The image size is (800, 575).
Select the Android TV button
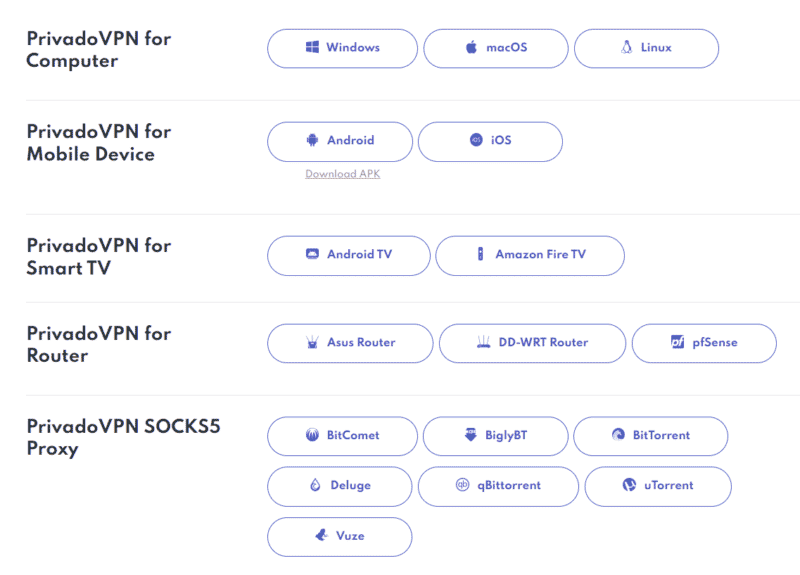coord(349,256)
